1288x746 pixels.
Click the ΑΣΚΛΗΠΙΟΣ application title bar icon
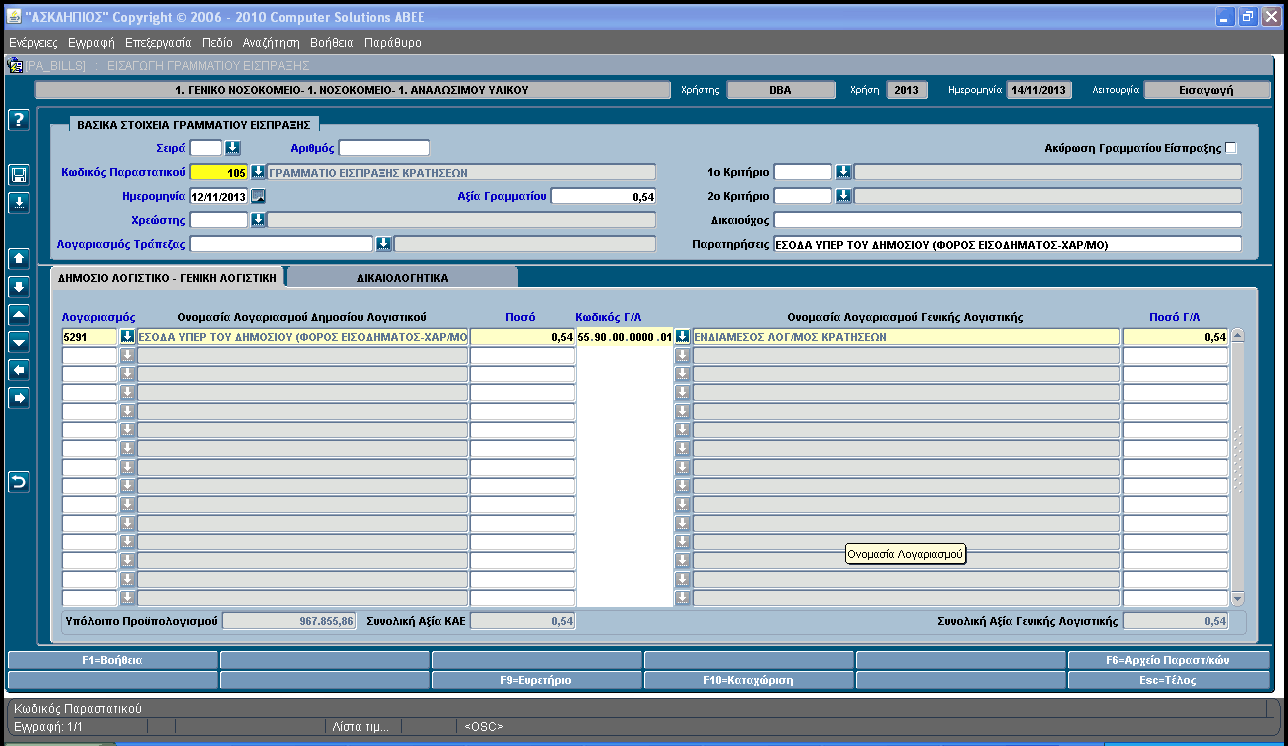(x=14, y=18)
